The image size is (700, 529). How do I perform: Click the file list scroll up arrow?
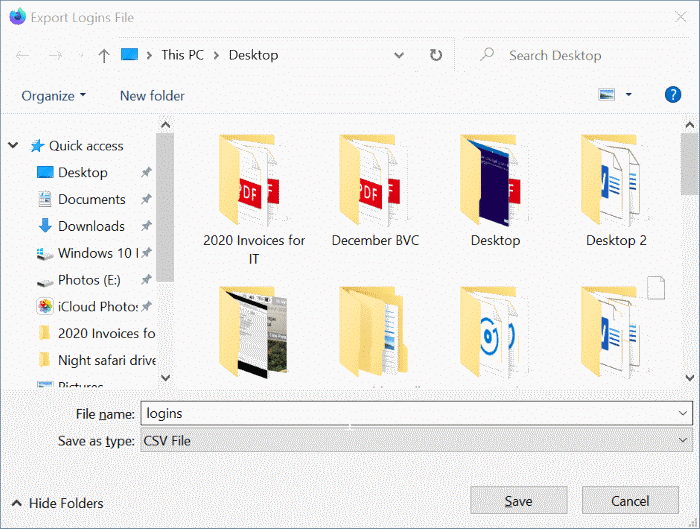tap(690, 125)
